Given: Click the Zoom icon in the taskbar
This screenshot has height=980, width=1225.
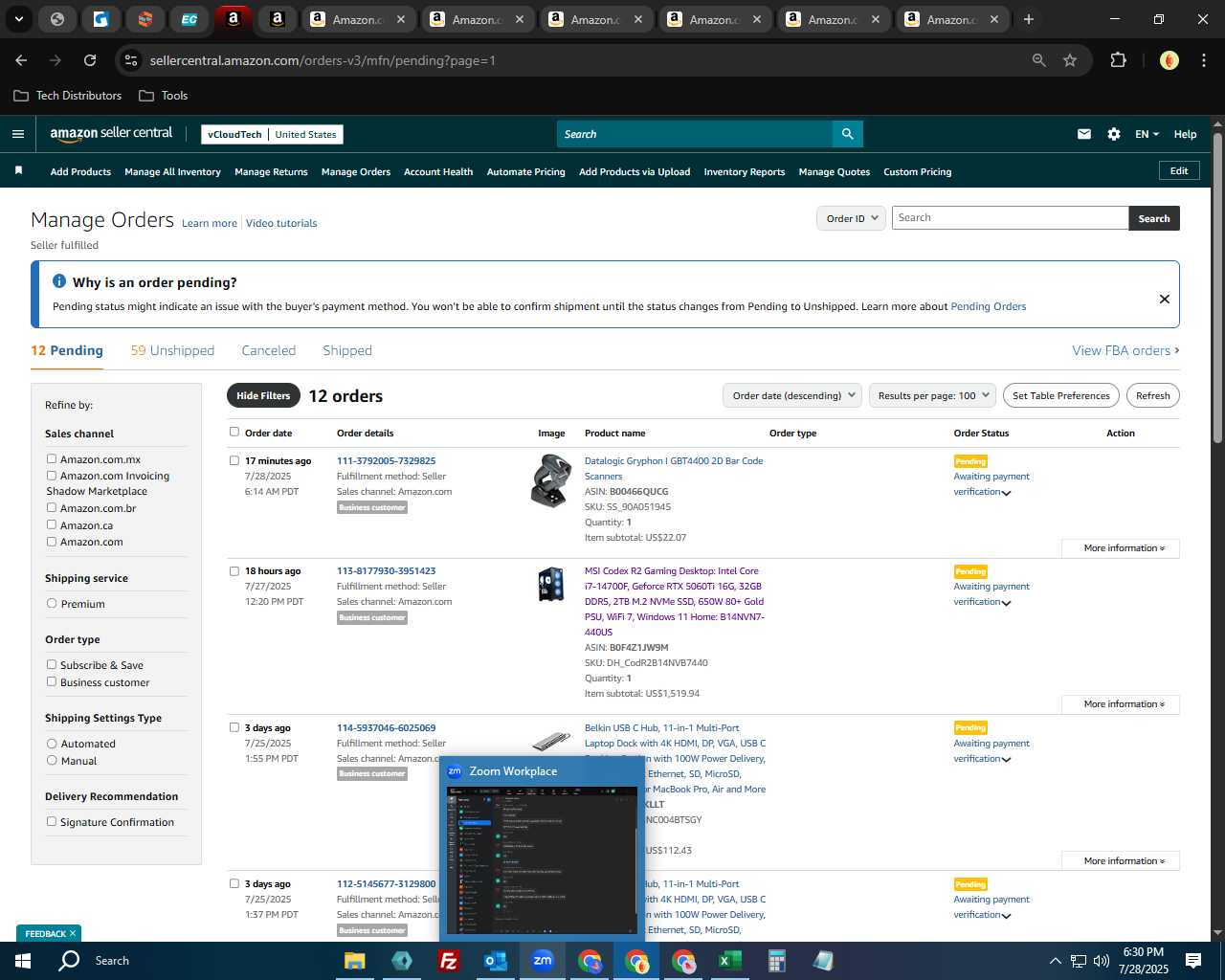Looking at the screenshot, I should 543,961.
